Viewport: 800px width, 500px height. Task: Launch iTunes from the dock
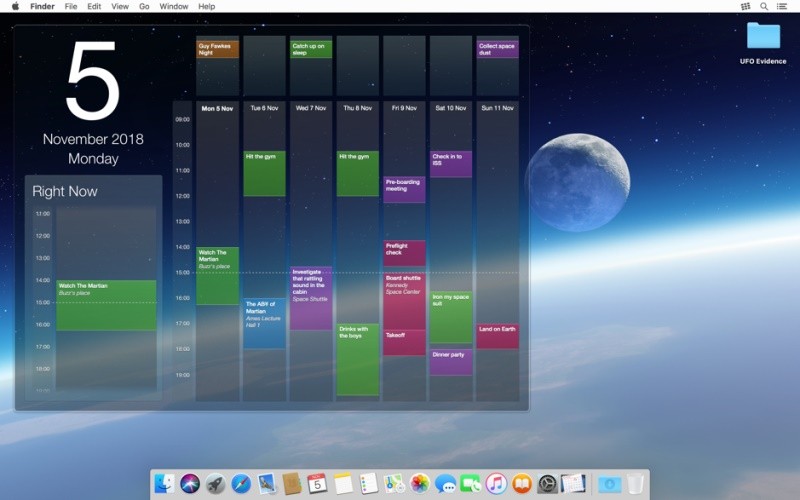[x=497, y=484]
